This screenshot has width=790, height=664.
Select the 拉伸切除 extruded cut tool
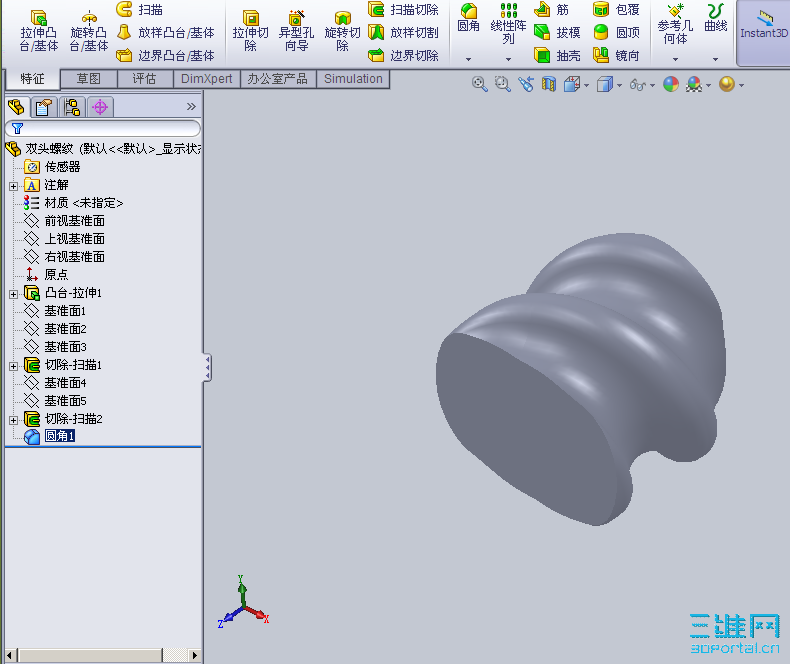pyautogui.click(x=250, y=30)
